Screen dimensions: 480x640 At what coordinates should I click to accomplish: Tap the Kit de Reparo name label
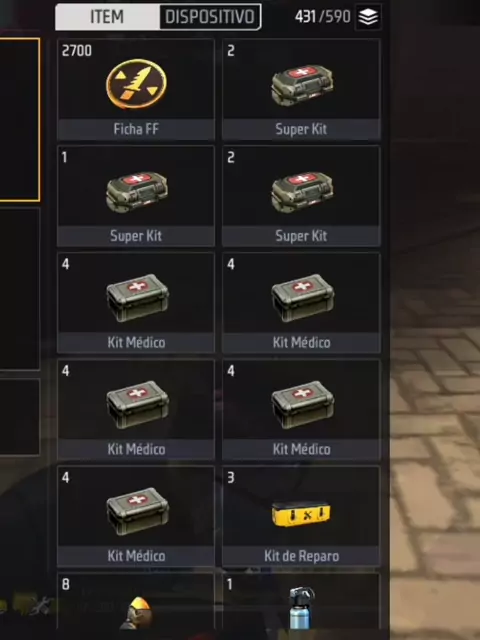pos(301,556)
